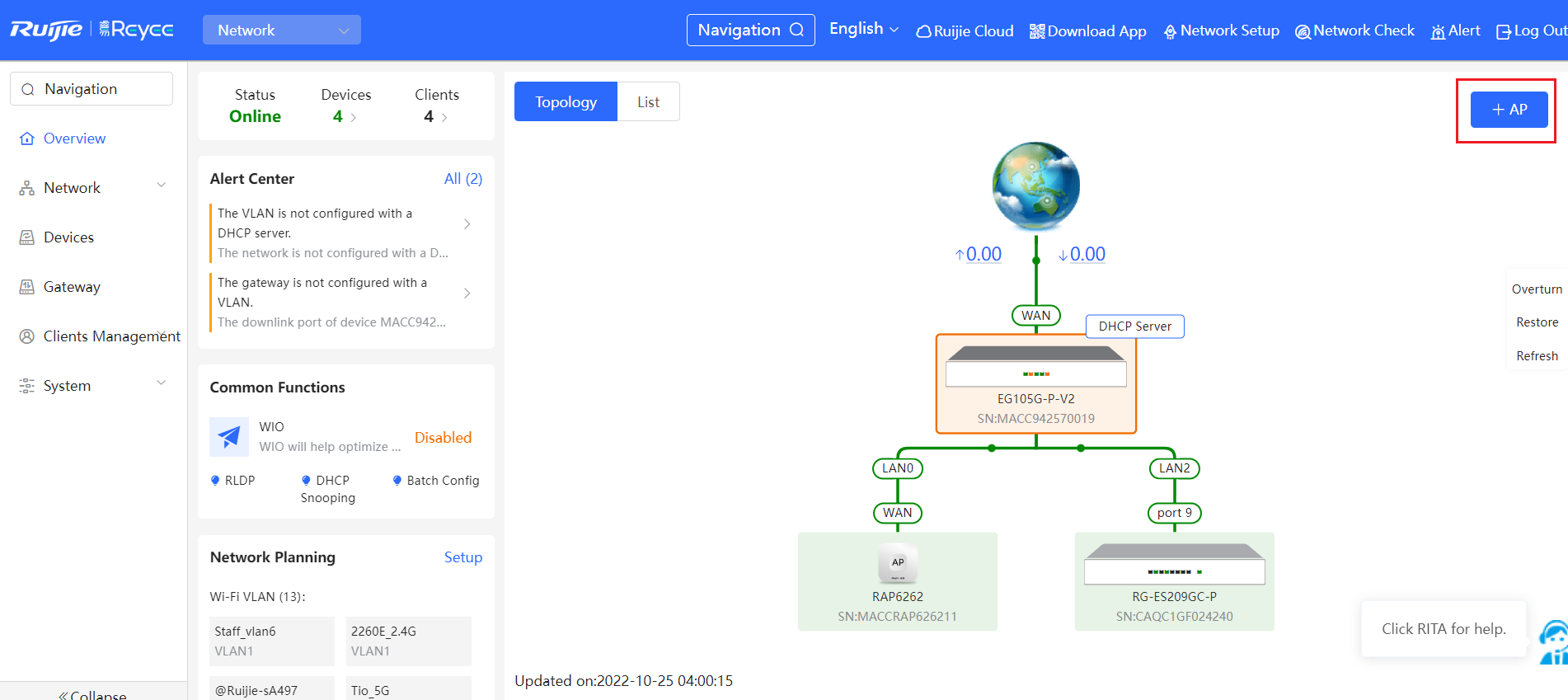Expand the gateway VLAN alert arrow

[x=467, y=294]
